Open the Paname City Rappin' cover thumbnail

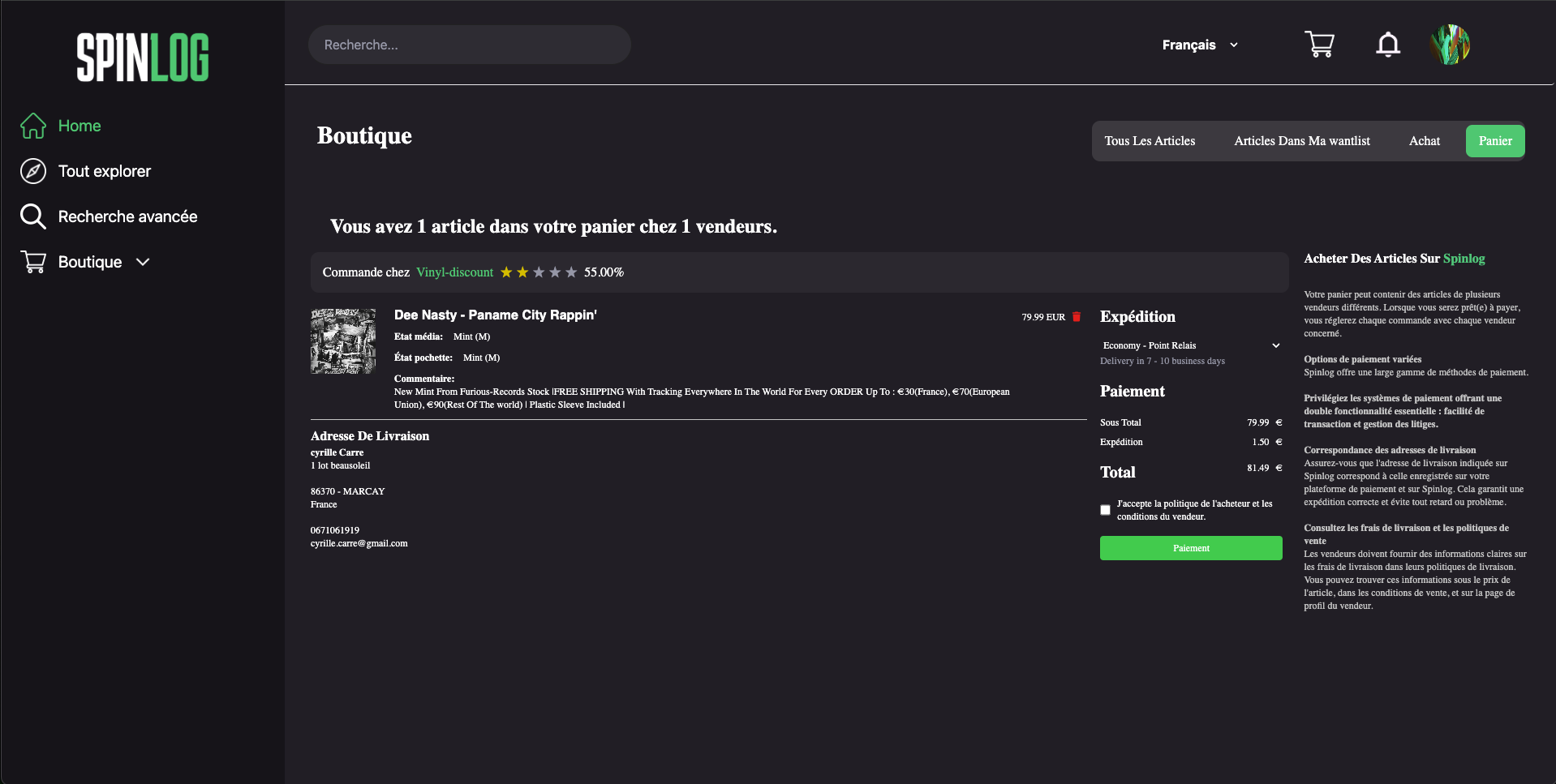(343, 341)
